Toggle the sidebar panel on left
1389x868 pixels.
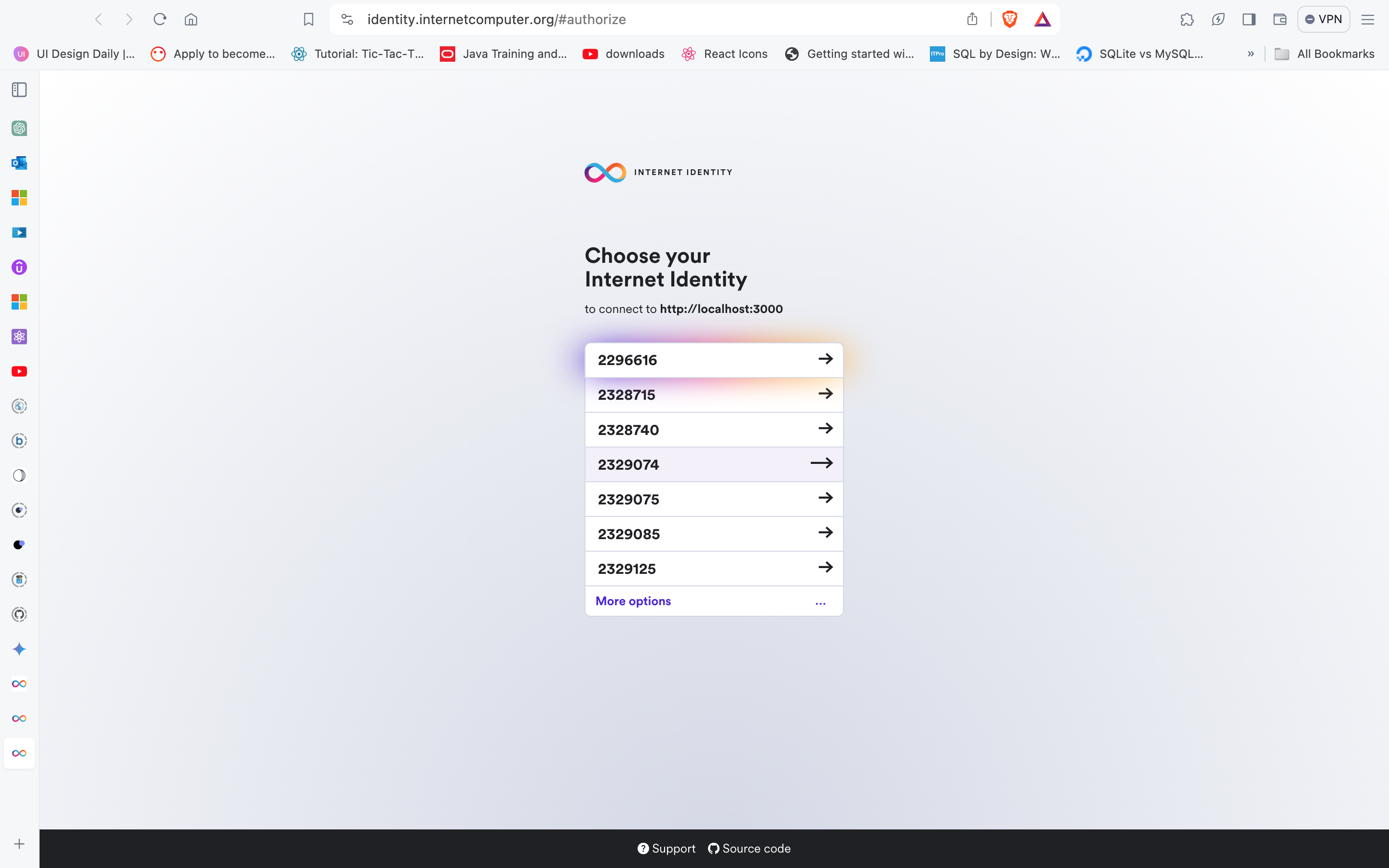20,90
